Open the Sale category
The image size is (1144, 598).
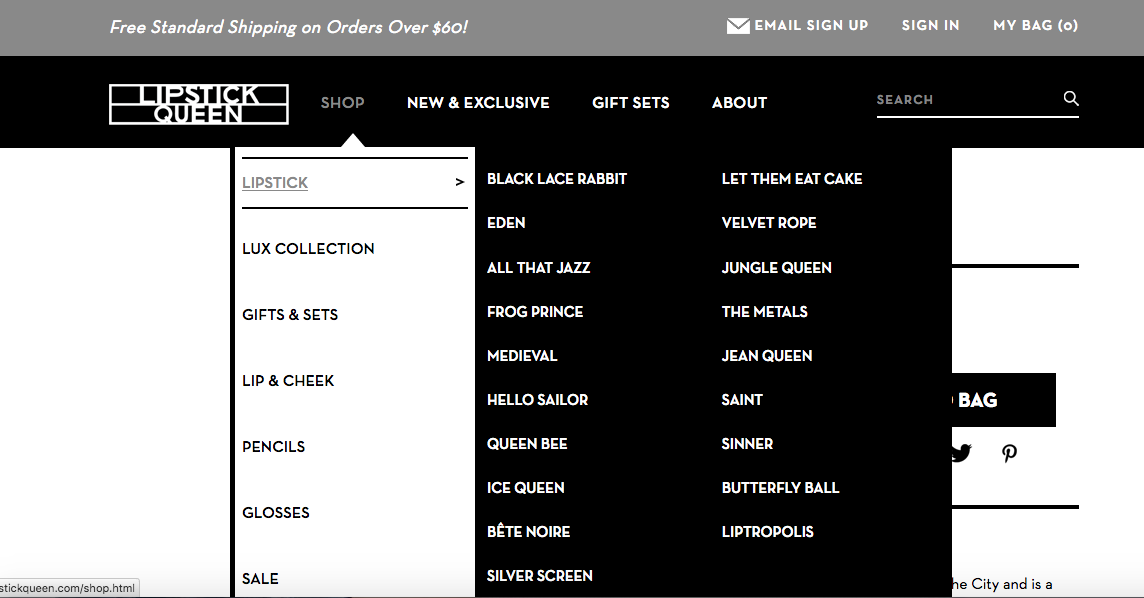click(x=260, y=578)
